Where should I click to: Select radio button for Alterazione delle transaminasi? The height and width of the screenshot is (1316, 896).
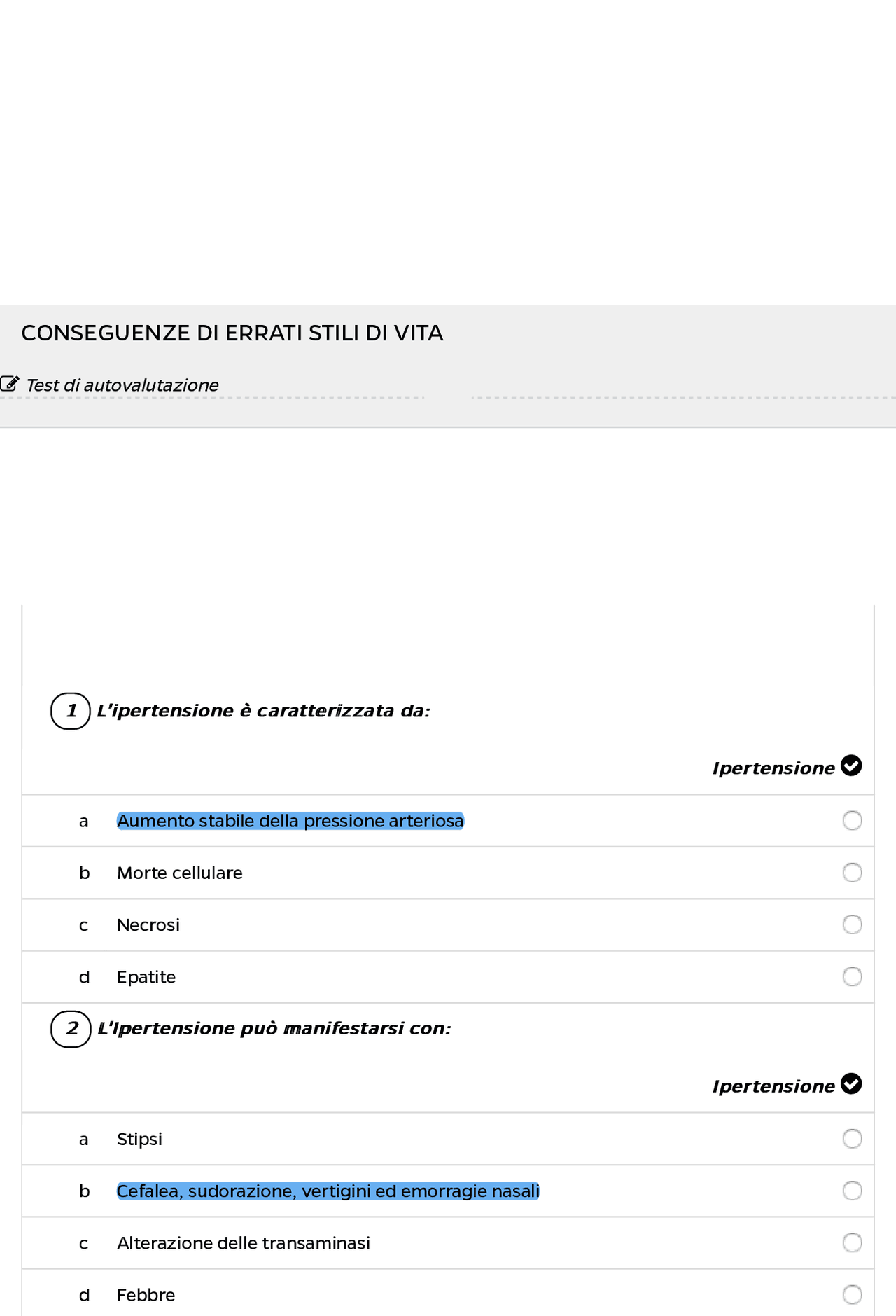coord(852,1242)
